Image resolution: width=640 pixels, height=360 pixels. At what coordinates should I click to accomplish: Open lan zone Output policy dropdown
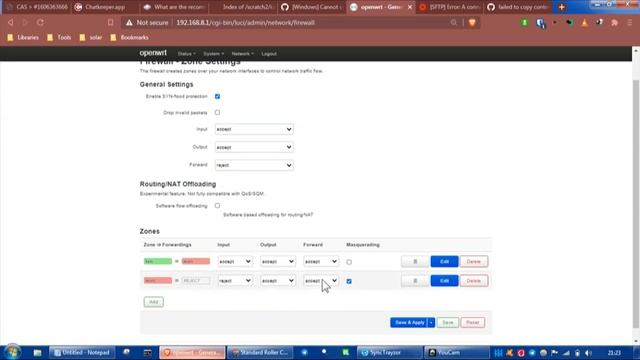278,261
